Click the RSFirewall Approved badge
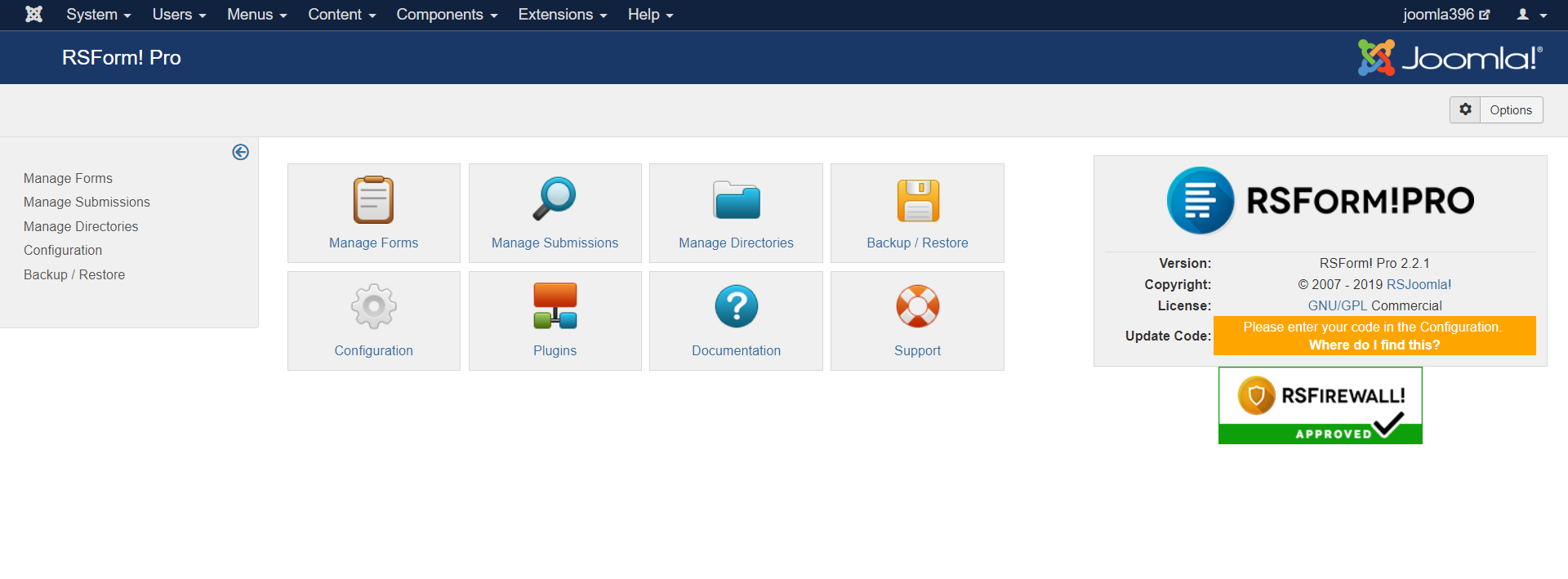 coord(1320,406)
